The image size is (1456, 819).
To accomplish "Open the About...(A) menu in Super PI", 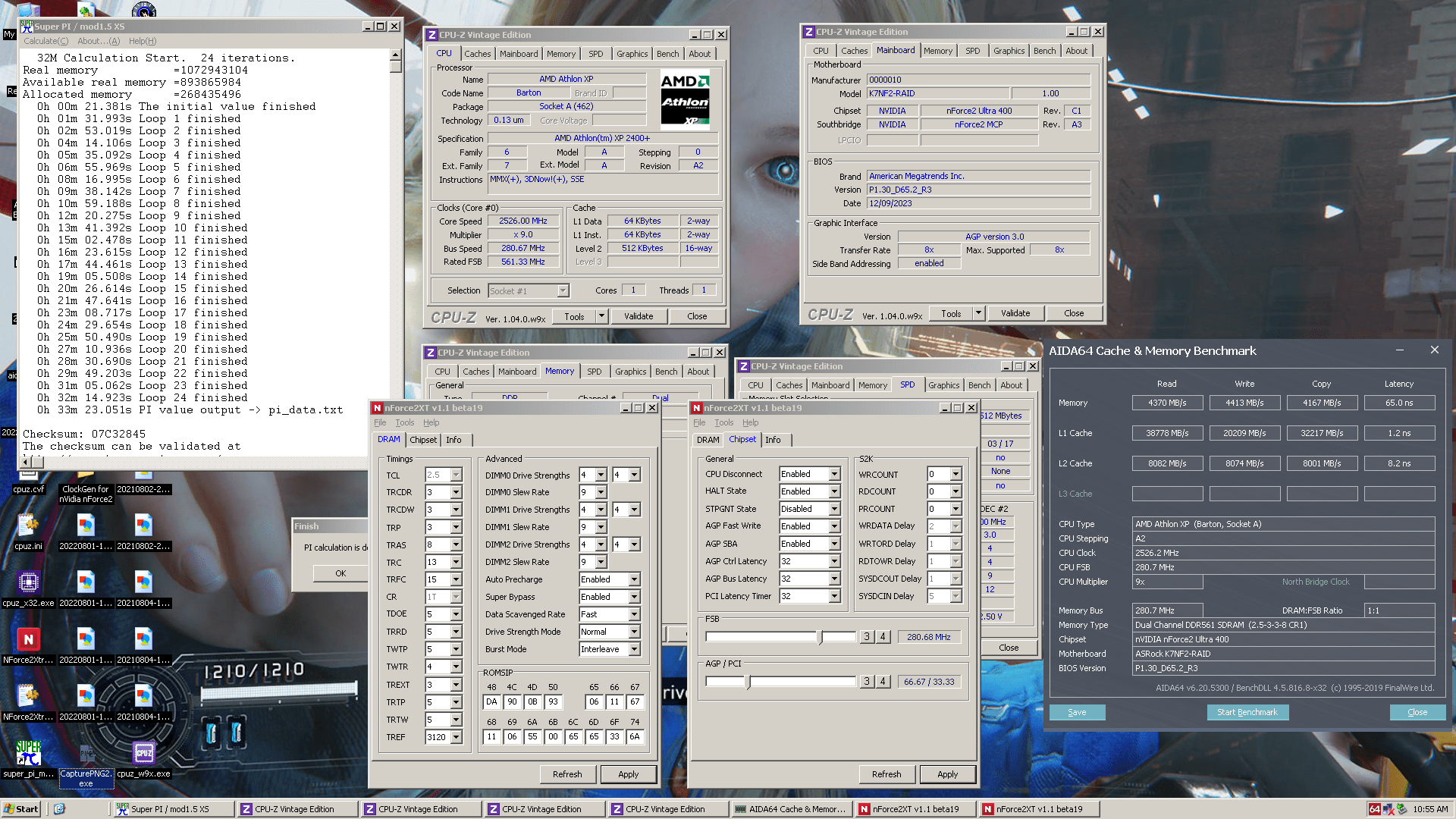I will [99, 41].
